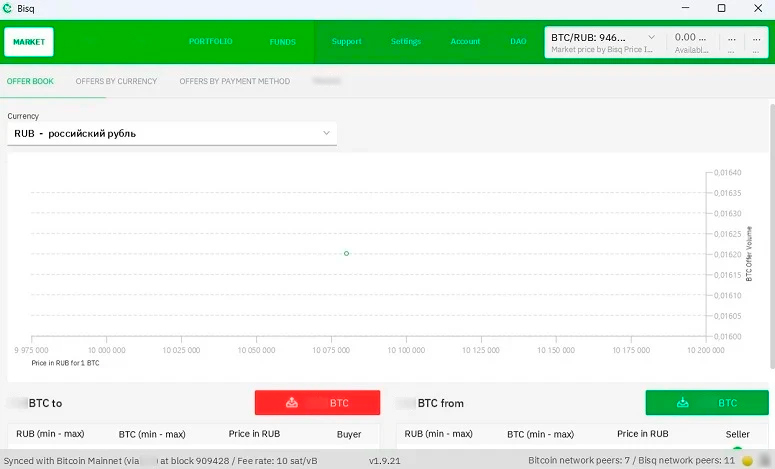Click the red sell BTC button icon

tap(292, 403)
